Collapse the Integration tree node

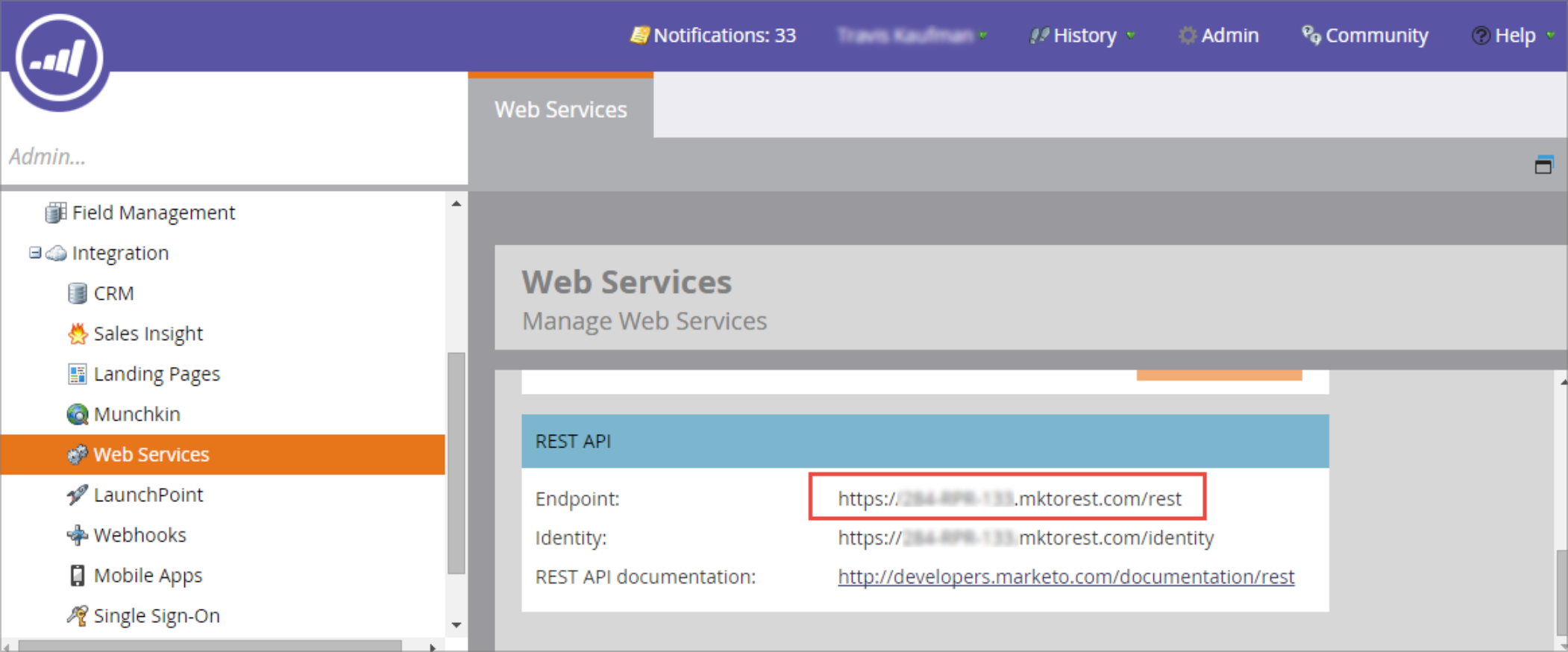(x=35, y=253)
